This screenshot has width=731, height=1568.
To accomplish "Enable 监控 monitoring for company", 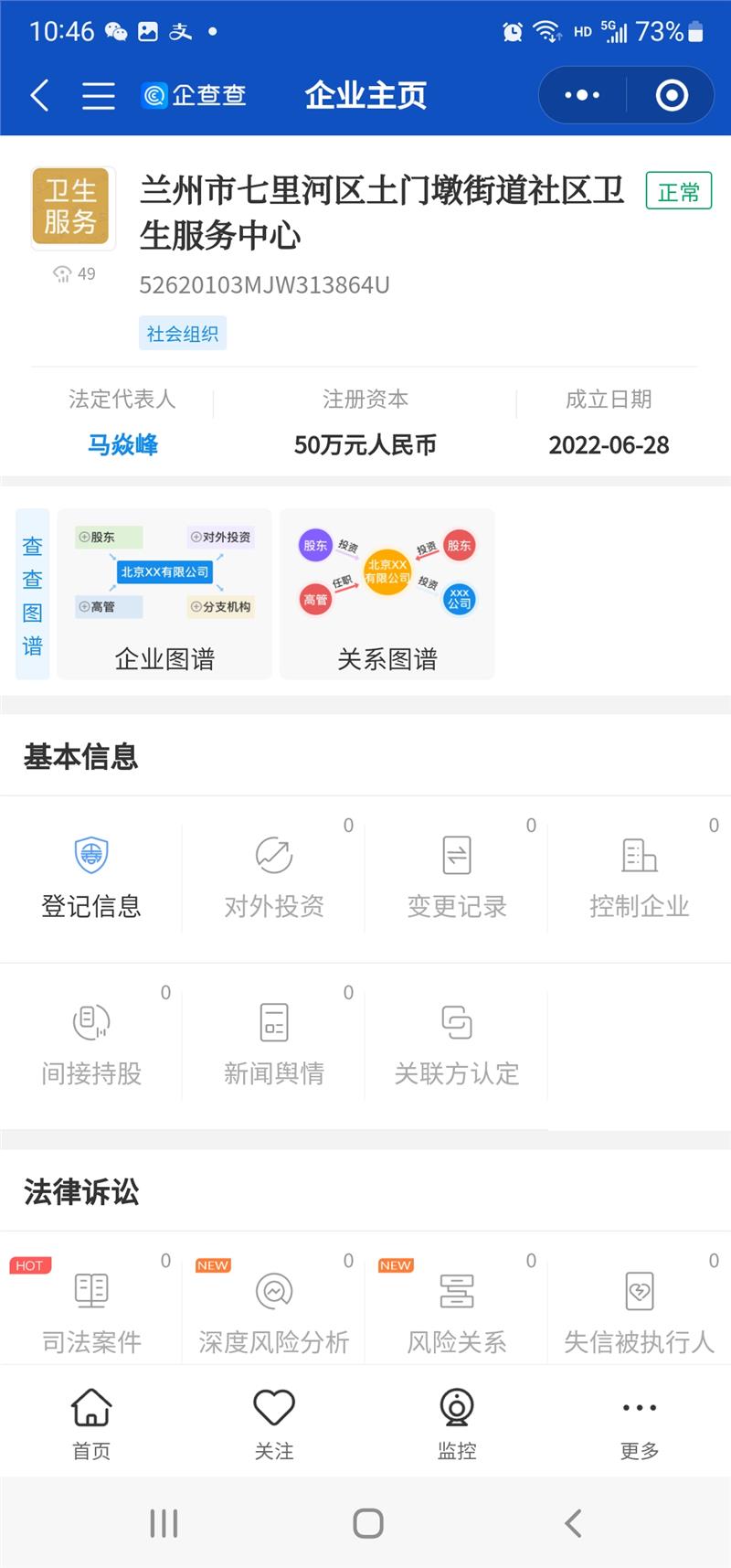I will tap(457, 1423).
